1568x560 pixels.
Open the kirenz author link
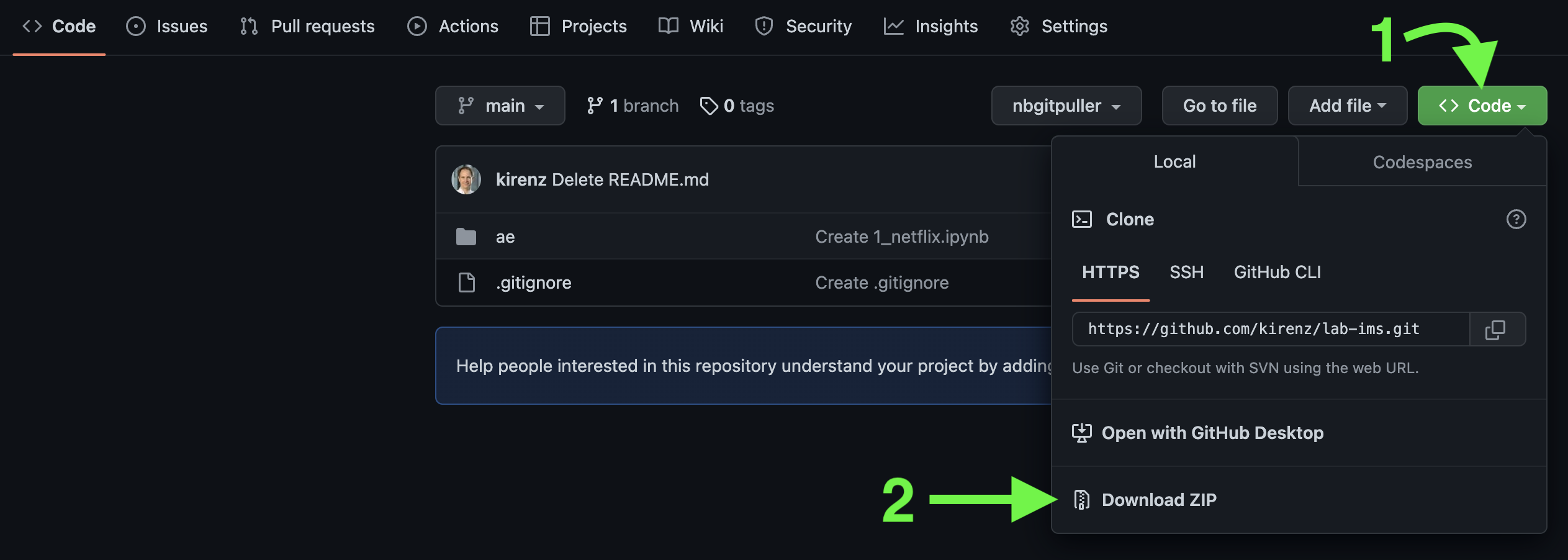pyautogui.click(x=521, y=179)
